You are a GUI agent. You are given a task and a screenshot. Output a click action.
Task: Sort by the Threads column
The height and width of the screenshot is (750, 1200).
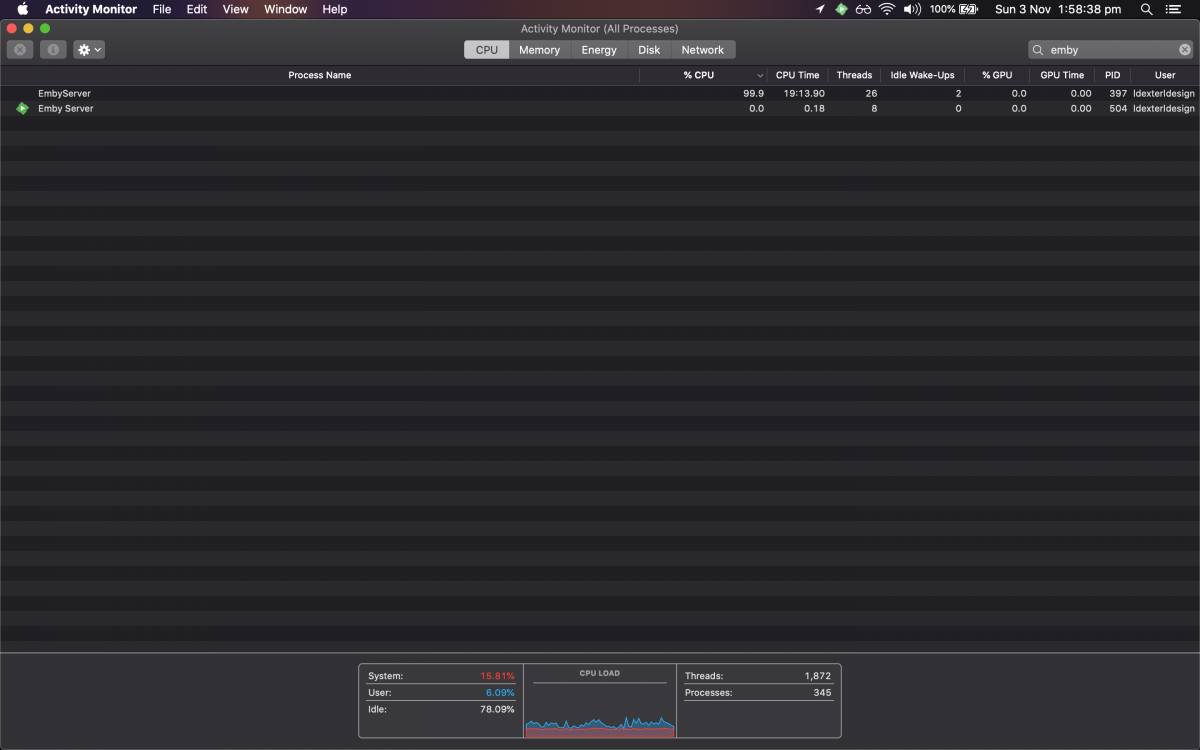click(854, 75)
